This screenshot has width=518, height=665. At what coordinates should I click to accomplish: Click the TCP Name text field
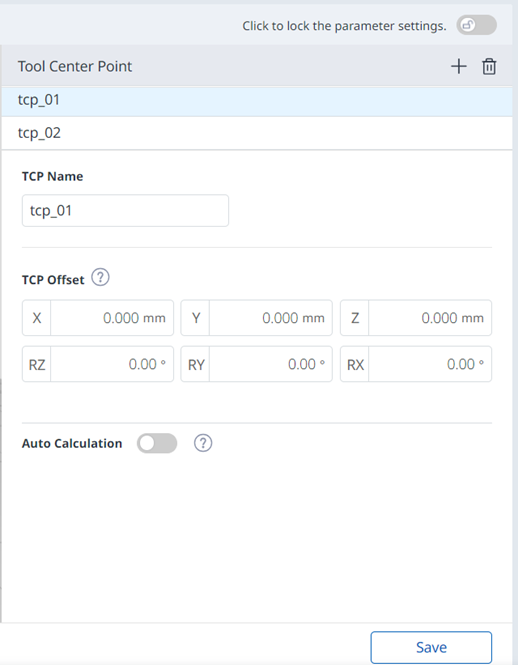pos(125,210)
